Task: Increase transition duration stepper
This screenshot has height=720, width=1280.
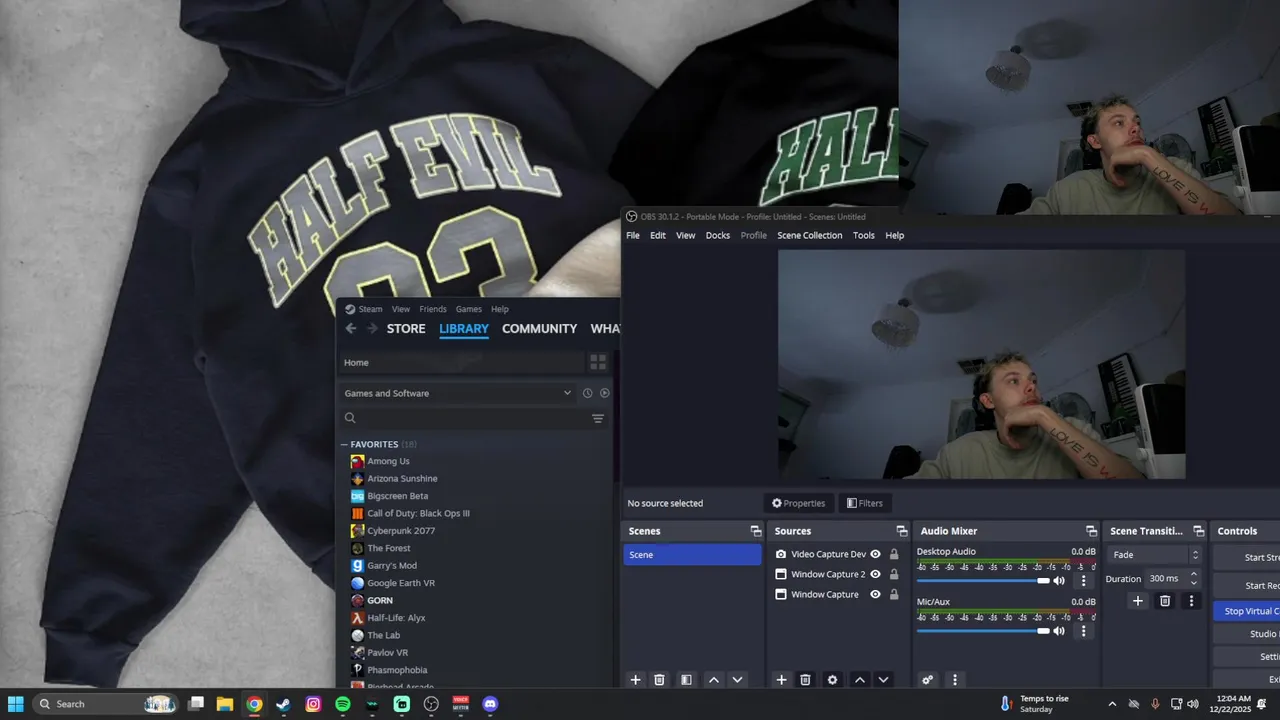Action: pyautogui.click(x=1194, y=574)
